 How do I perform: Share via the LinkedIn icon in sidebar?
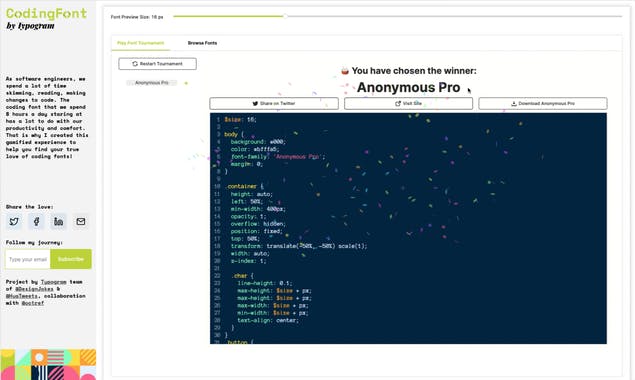[59, 222]
